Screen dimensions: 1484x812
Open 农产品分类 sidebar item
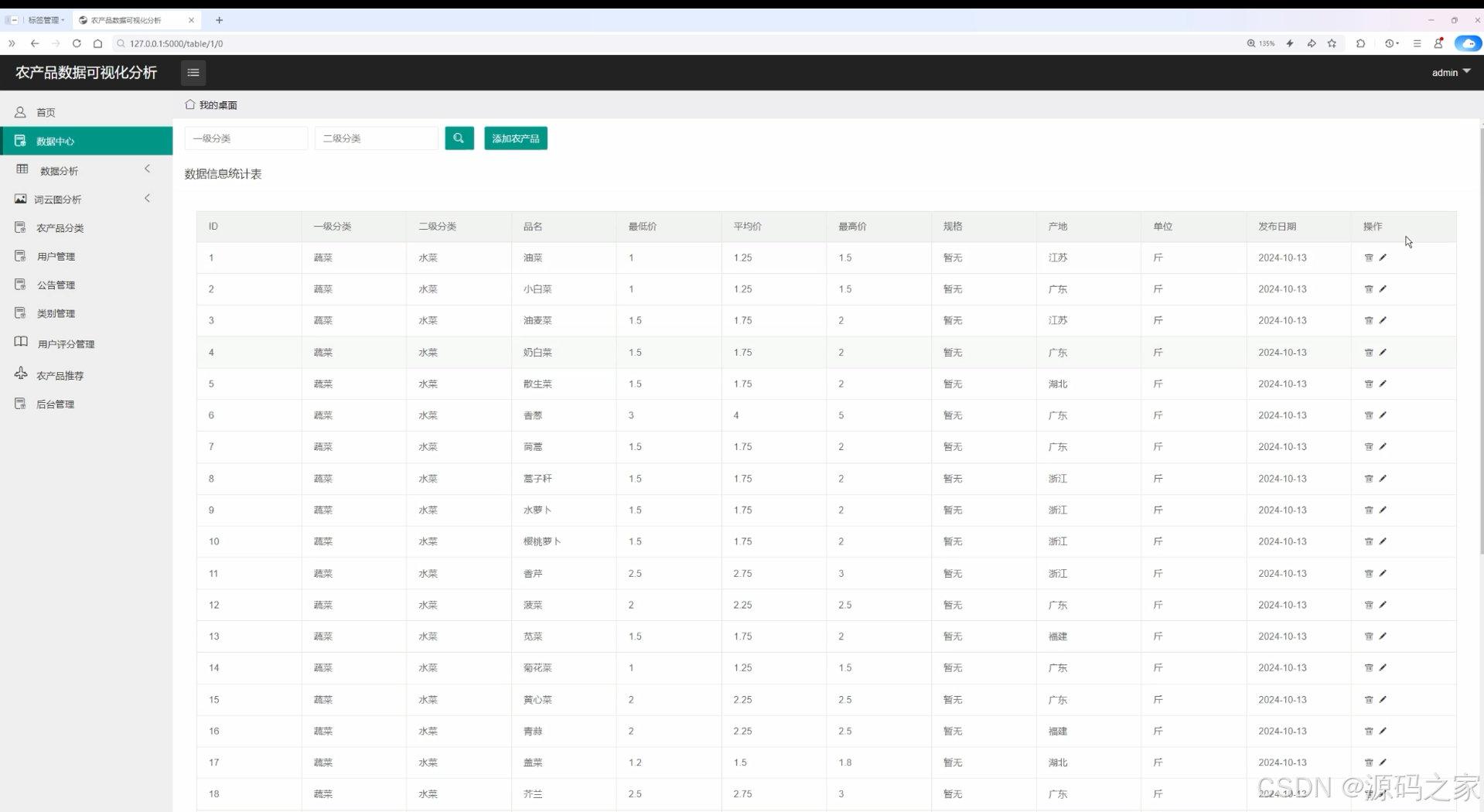coord(87,227)
